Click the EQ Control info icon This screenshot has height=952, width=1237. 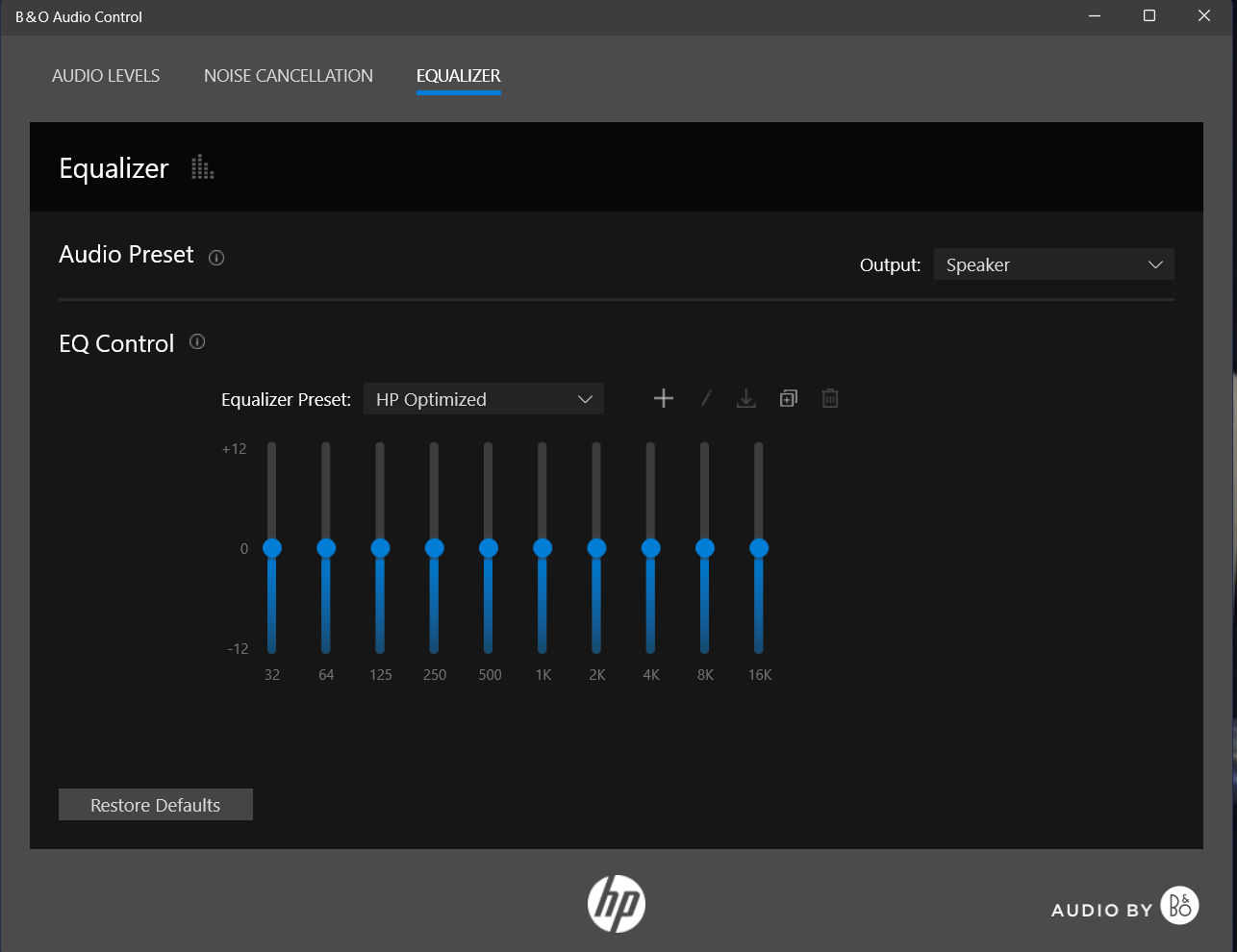pyautogui.click(x=197, y=341)
